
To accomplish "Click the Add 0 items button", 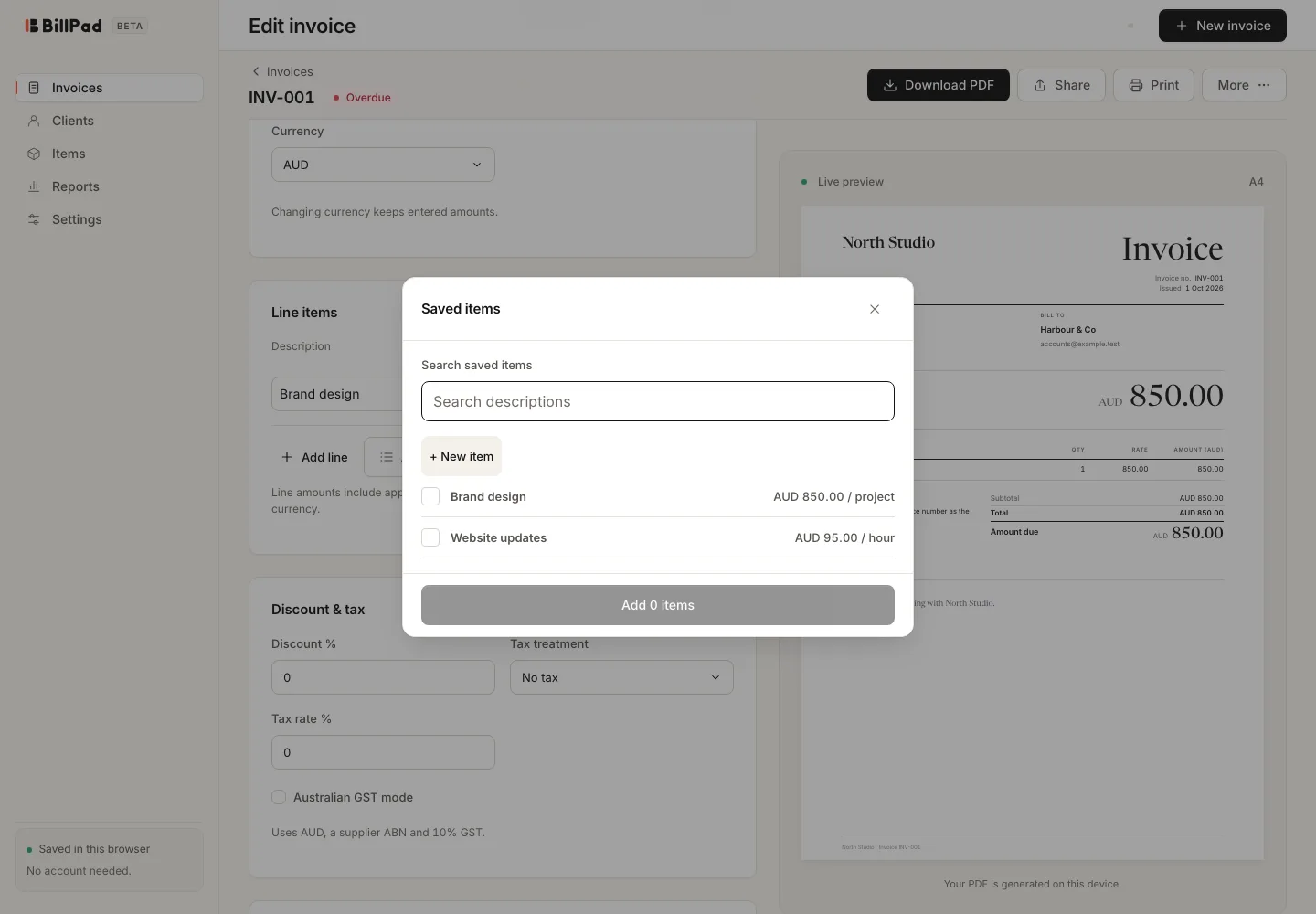I will 658,605.
